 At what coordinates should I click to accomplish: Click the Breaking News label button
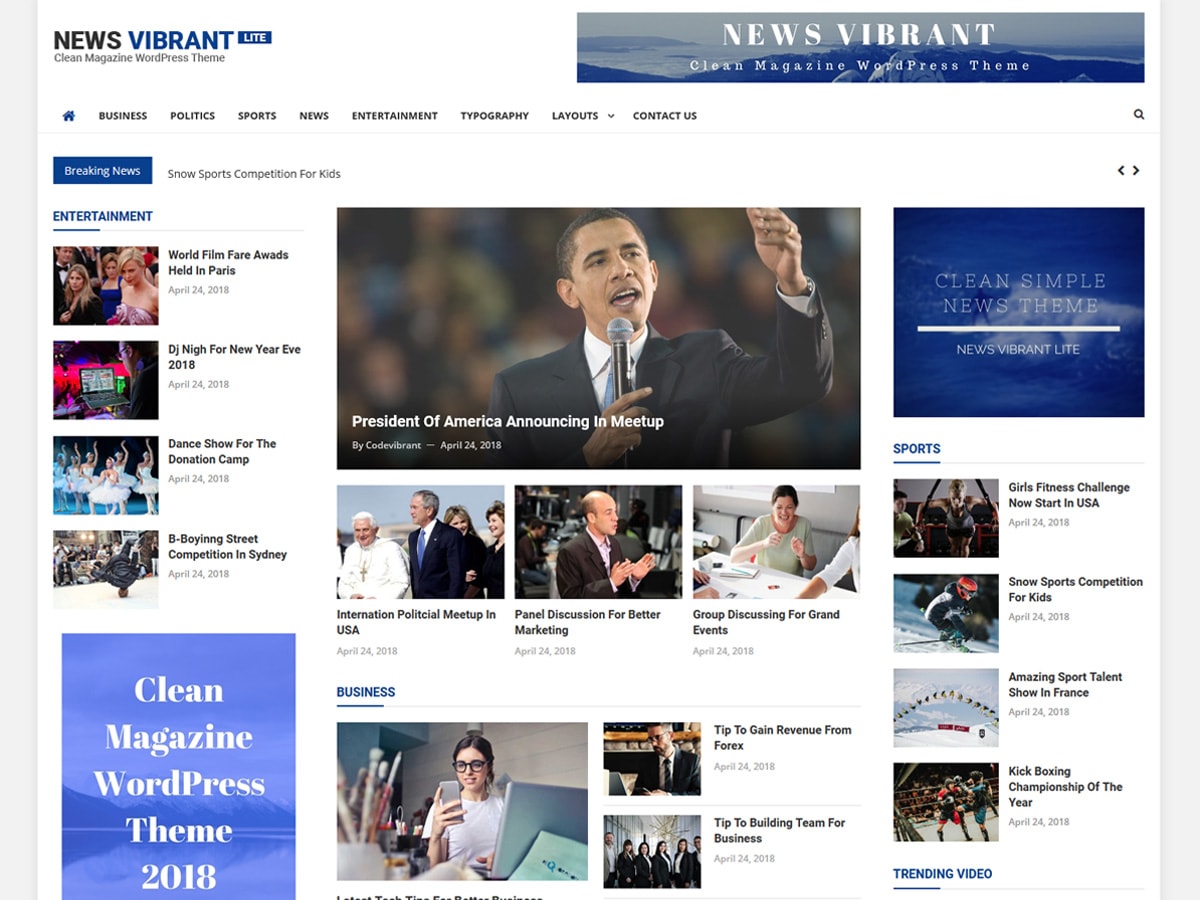pyautogui.click(x=102, y=170)
